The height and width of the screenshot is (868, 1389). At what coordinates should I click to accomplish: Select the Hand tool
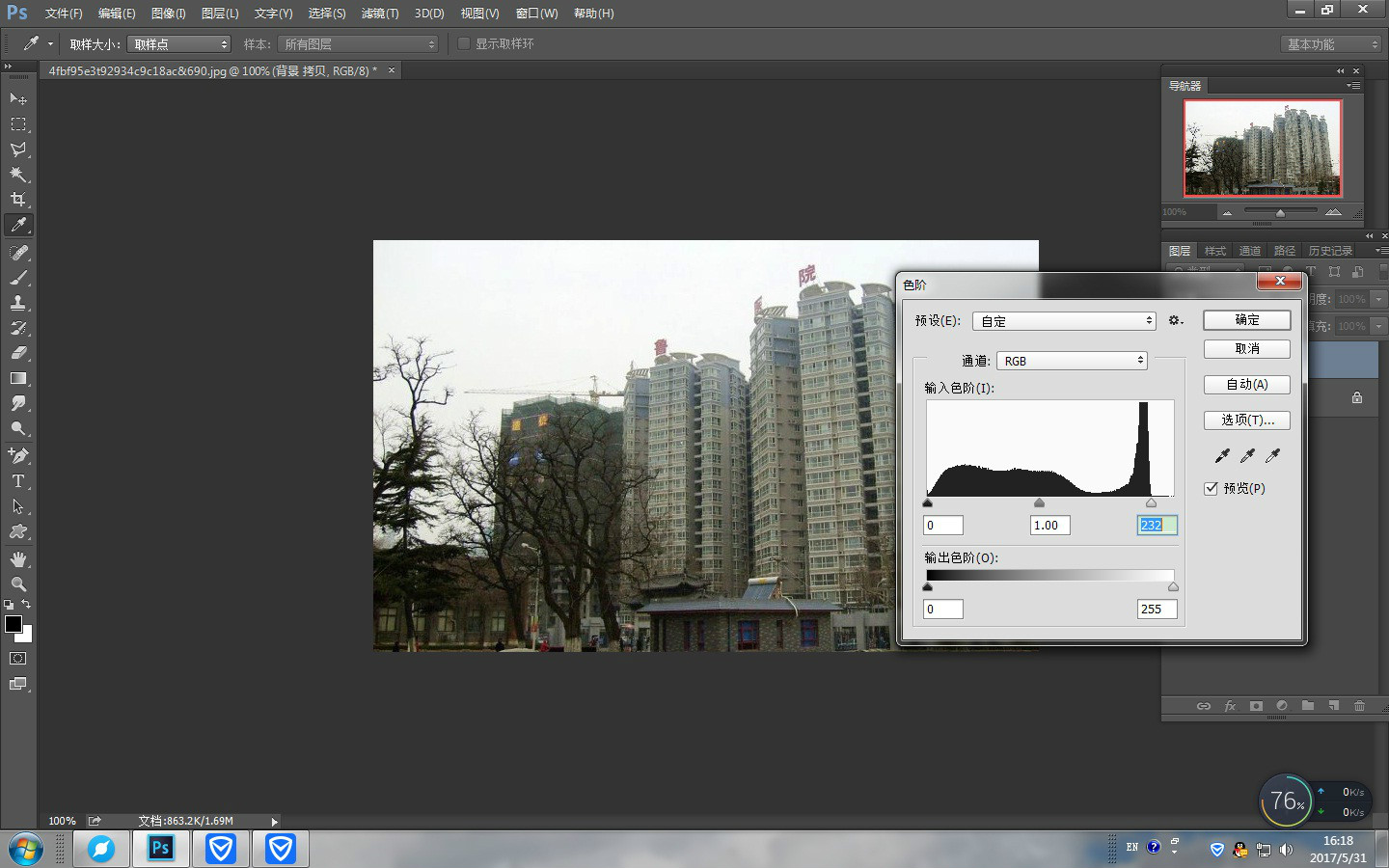click(18, 559)
